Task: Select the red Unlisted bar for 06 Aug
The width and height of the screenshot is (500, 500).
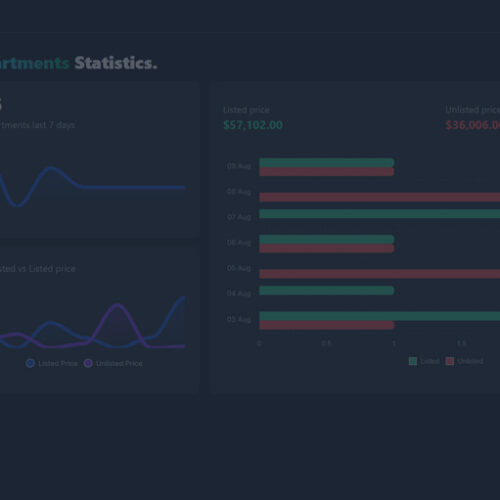Action: (x=327, y=248)
